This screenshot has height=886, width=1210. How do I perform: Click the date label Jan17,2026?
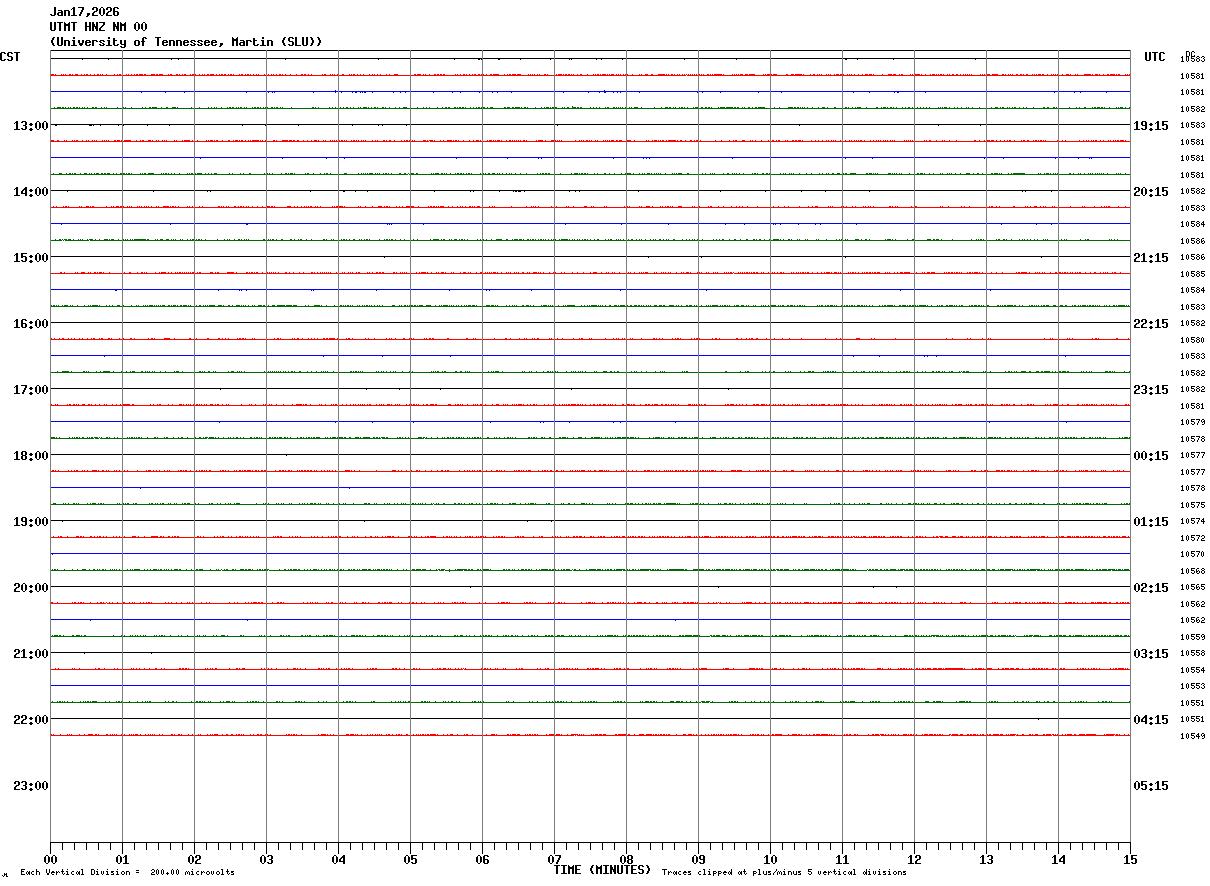click(84, 12)
